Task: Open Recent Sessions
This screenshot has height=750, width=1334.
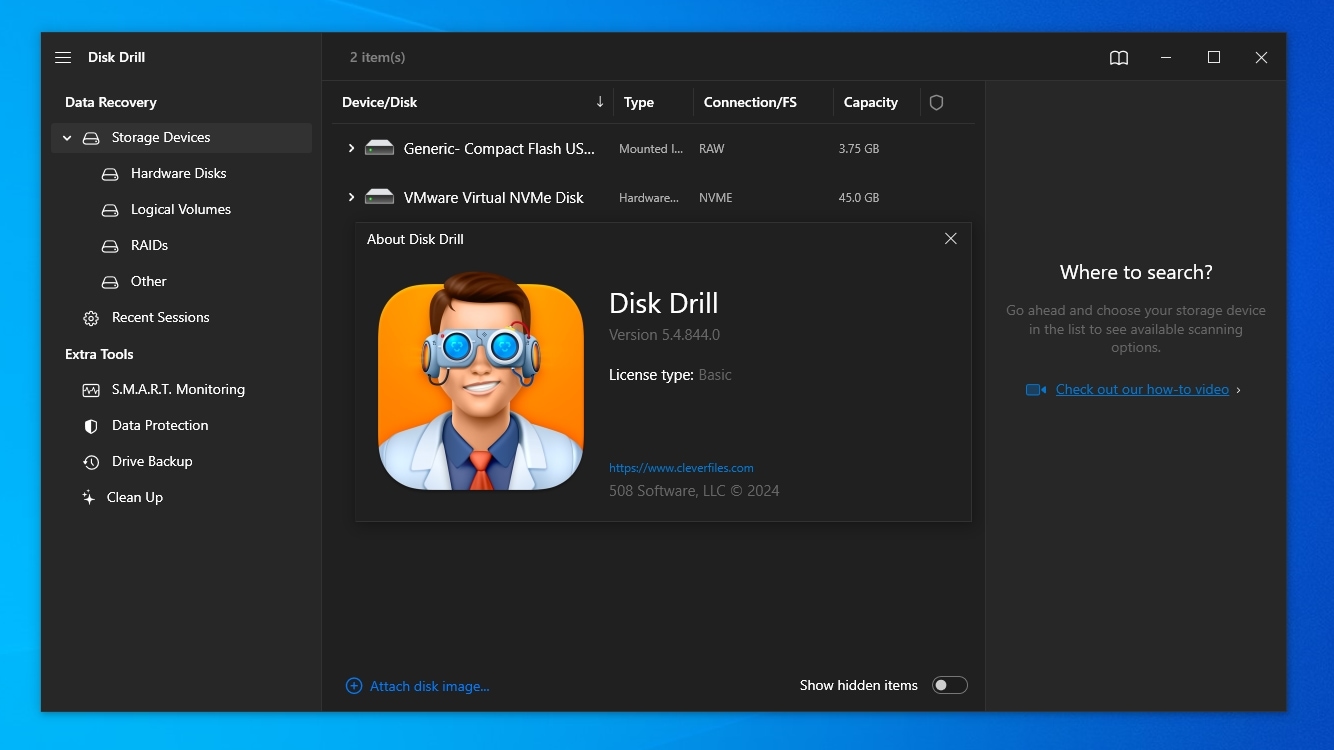Action: pos(161,318)
